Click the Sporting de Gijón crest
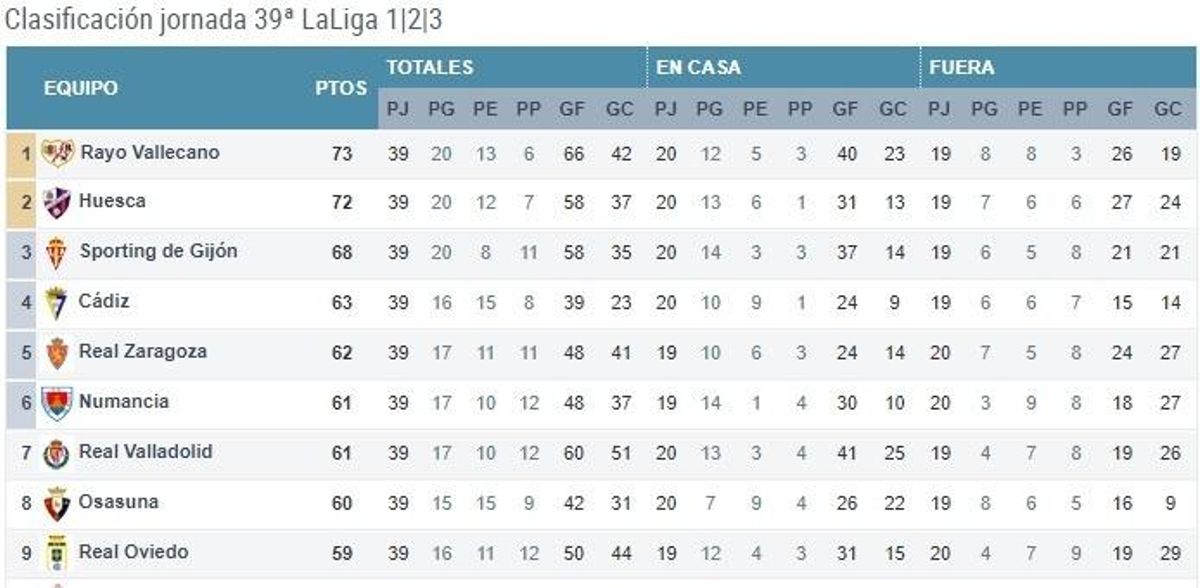This screenshot has width=1200, height=588. [57, 253]
